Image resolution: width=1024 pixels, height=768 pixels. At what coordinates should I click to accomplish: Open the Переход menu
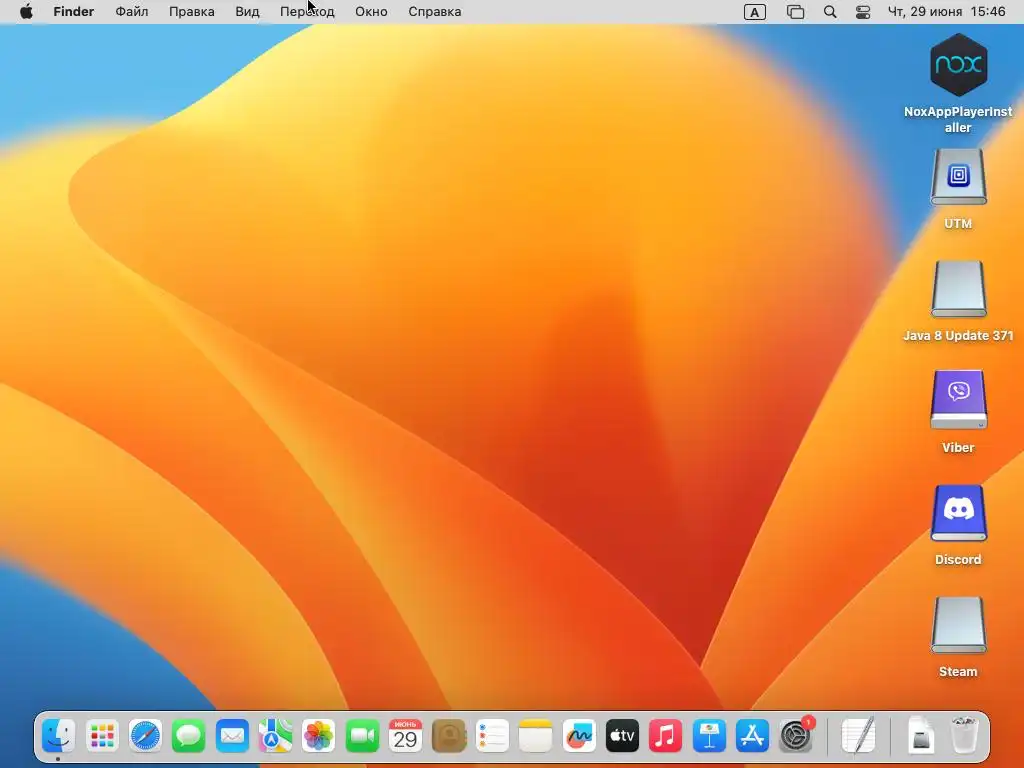[307, 12]
